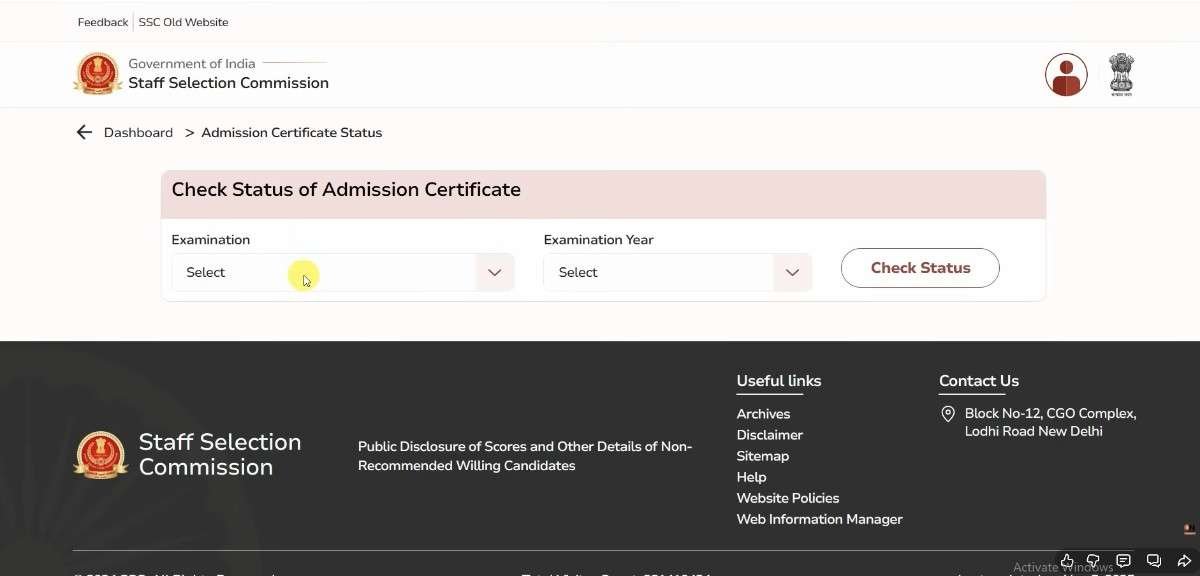The height and width of the screenshot is (576, 1200).
Task: Open the comment message icon
Action: [x=1123, y=561]
